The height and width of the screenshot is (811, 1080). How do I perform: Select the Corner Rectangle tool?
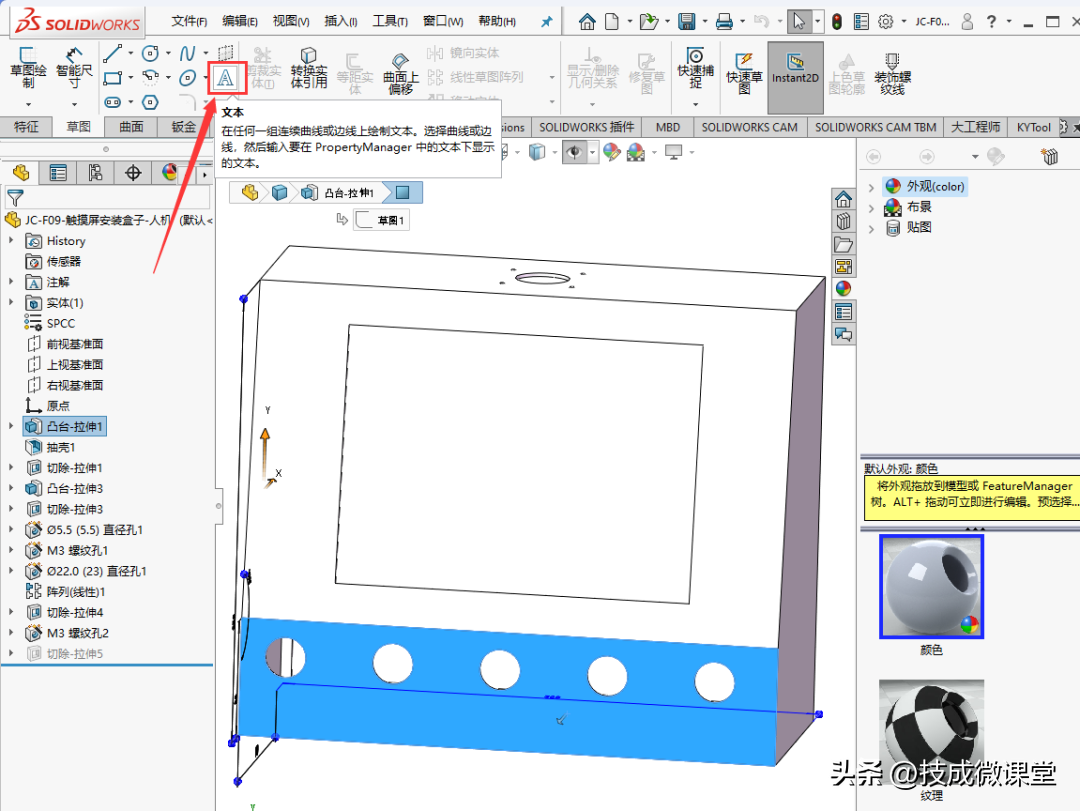[112, 78]
